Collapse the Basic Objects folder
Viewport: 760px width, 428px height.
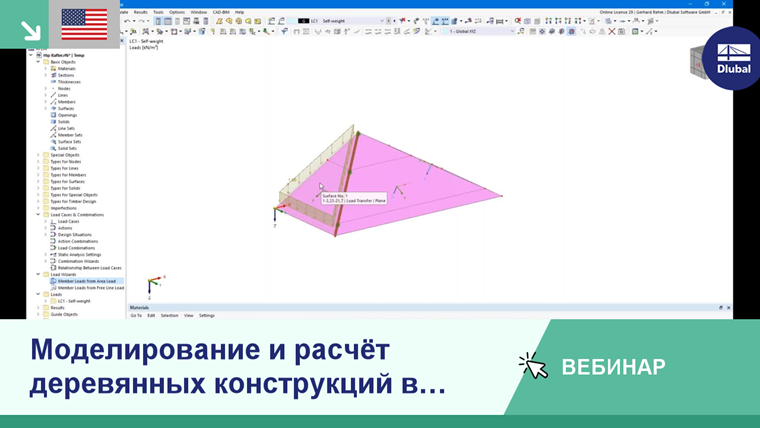(38, 62)
